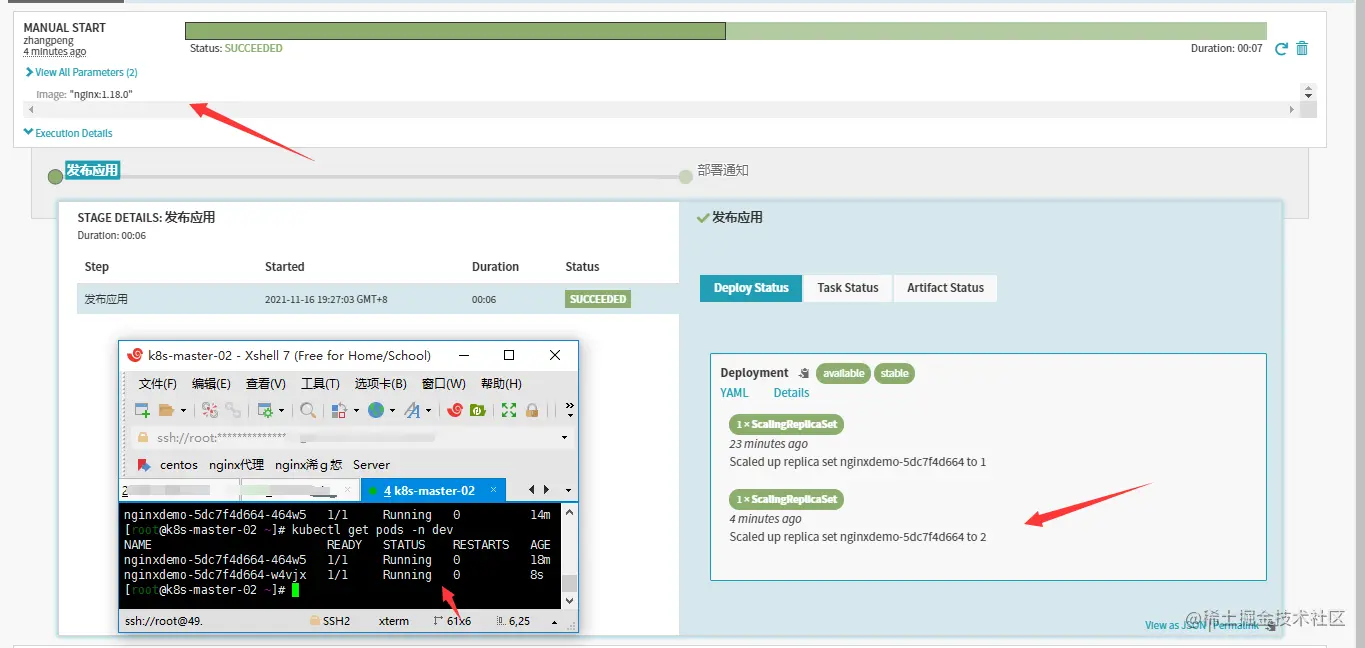1365x648 pixels.
Task: Open the dropdown arrow next to the globe icon
Action: (392, 411)
